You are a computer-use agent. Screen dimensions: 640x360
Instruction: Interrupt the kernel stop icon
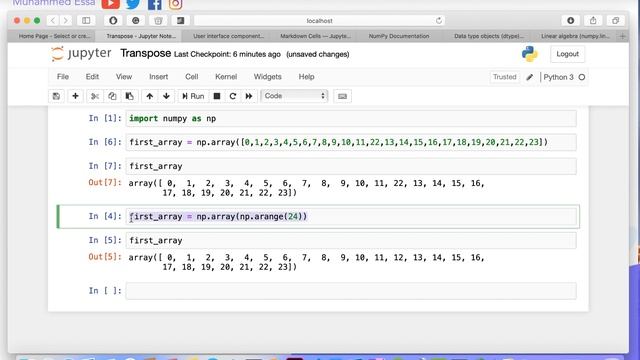(x=217, y=96)
